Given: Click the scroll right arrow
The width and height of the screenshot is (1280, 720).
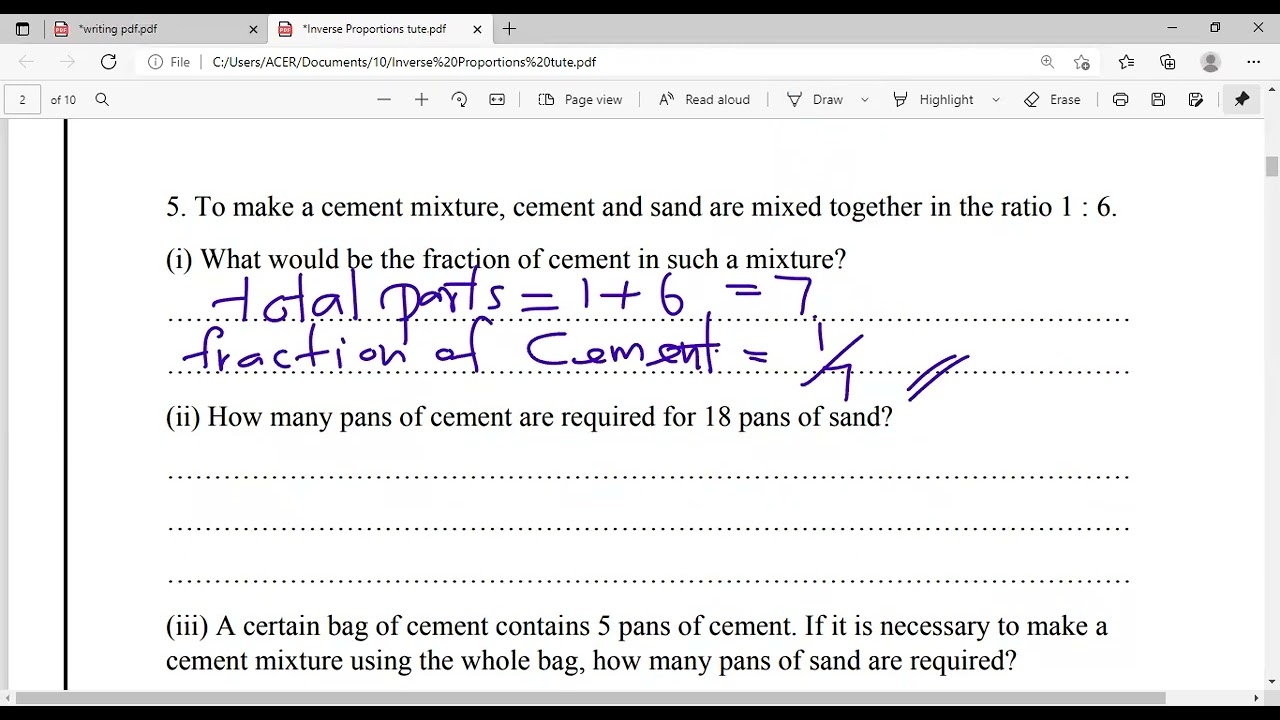Looking at the screenshot, I should [x=1257, y=697].
